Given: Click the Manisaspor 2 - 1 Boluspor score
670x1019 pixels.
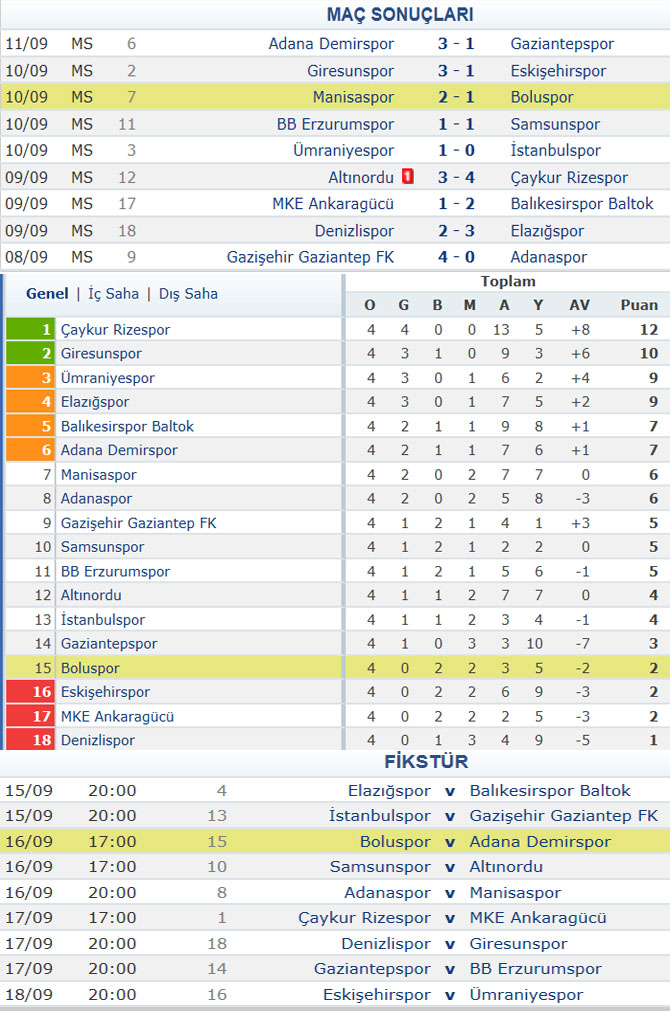Looking at the screenshot, I should [456, 97].
